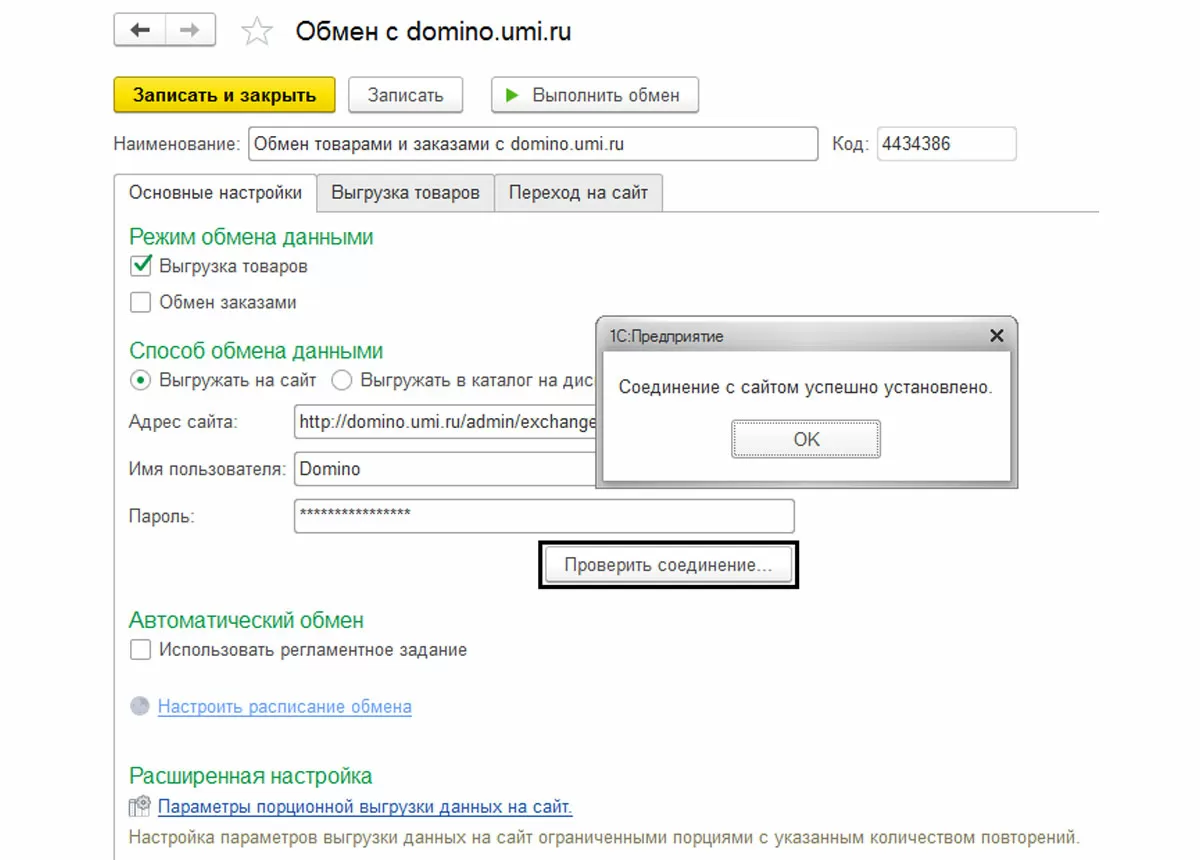Click the dialog title 1С:Предприятие
This screenshot has height=860, width=1200.
point(666,336)
